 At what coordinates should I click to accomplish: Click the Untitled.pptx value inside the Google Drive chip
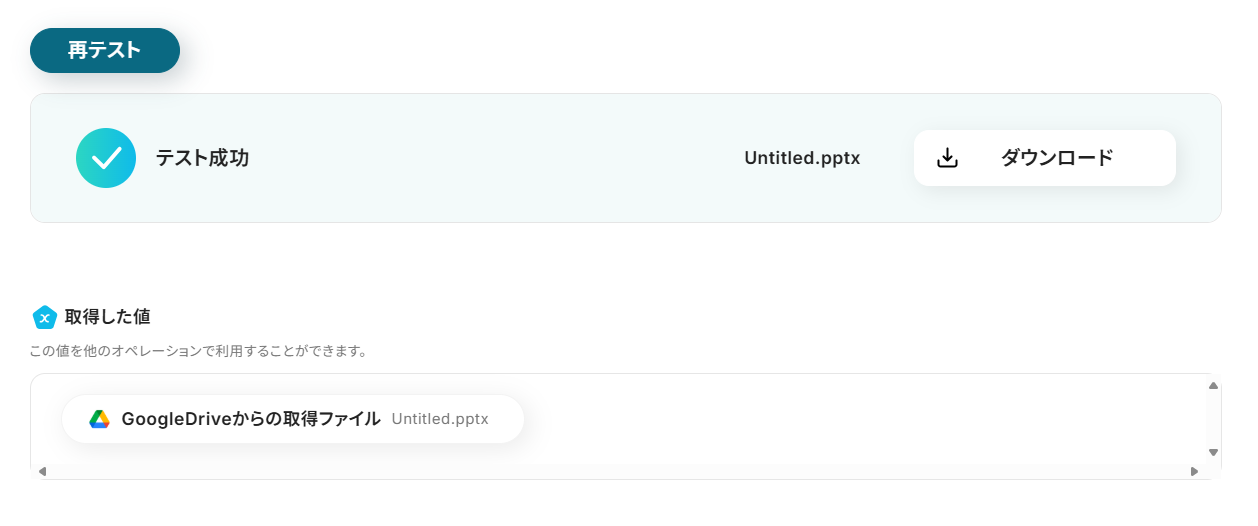coord(440,419)
